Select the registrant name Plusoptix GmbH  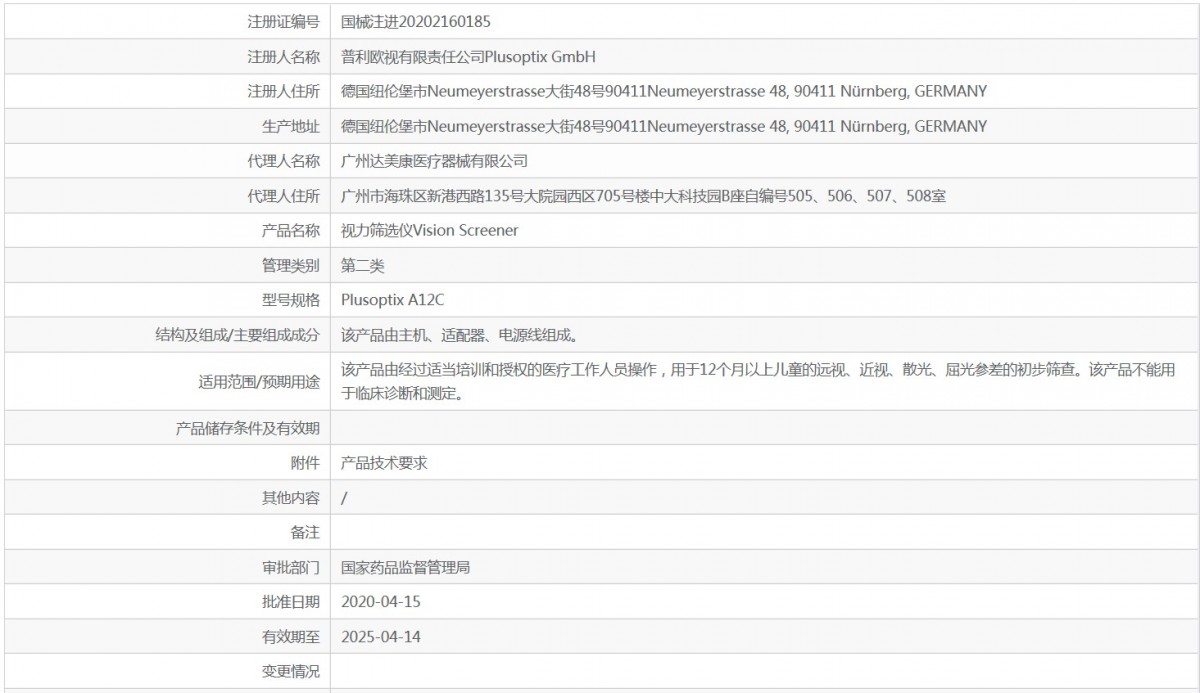click(x=468, y=56)
